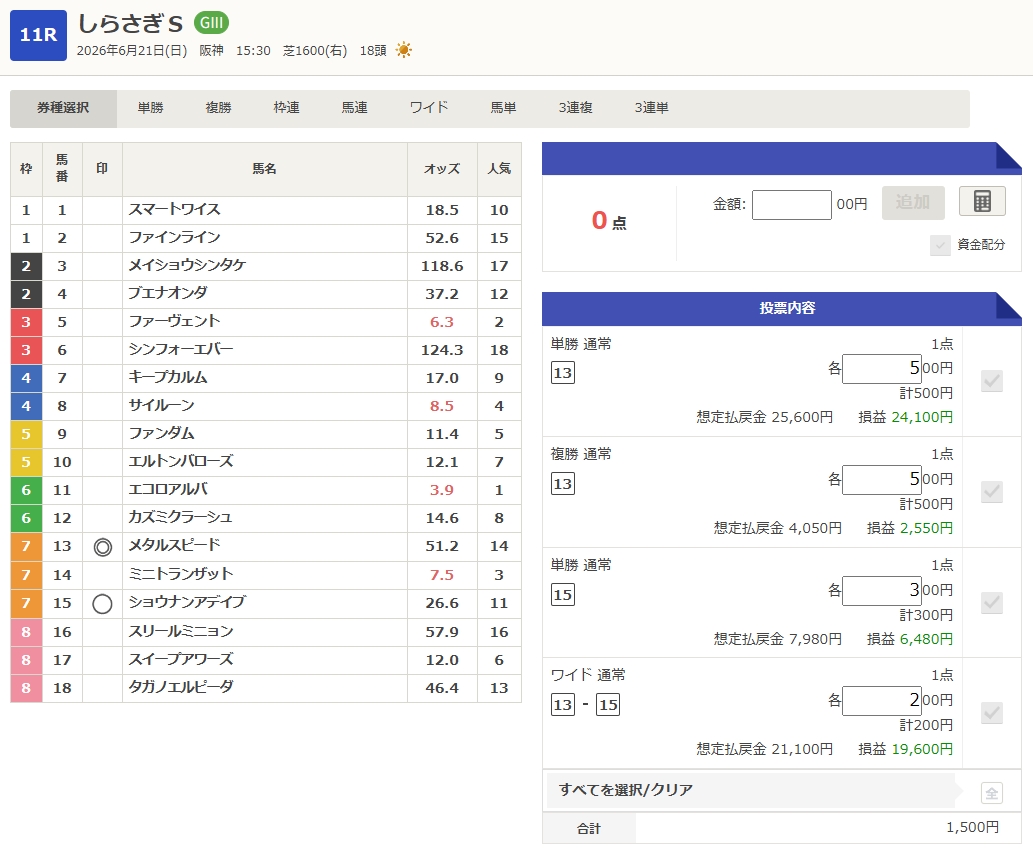The image size is (1033, 854).
Task: Edit amount field for 単勝 13
Action: (x=881, y=368)
